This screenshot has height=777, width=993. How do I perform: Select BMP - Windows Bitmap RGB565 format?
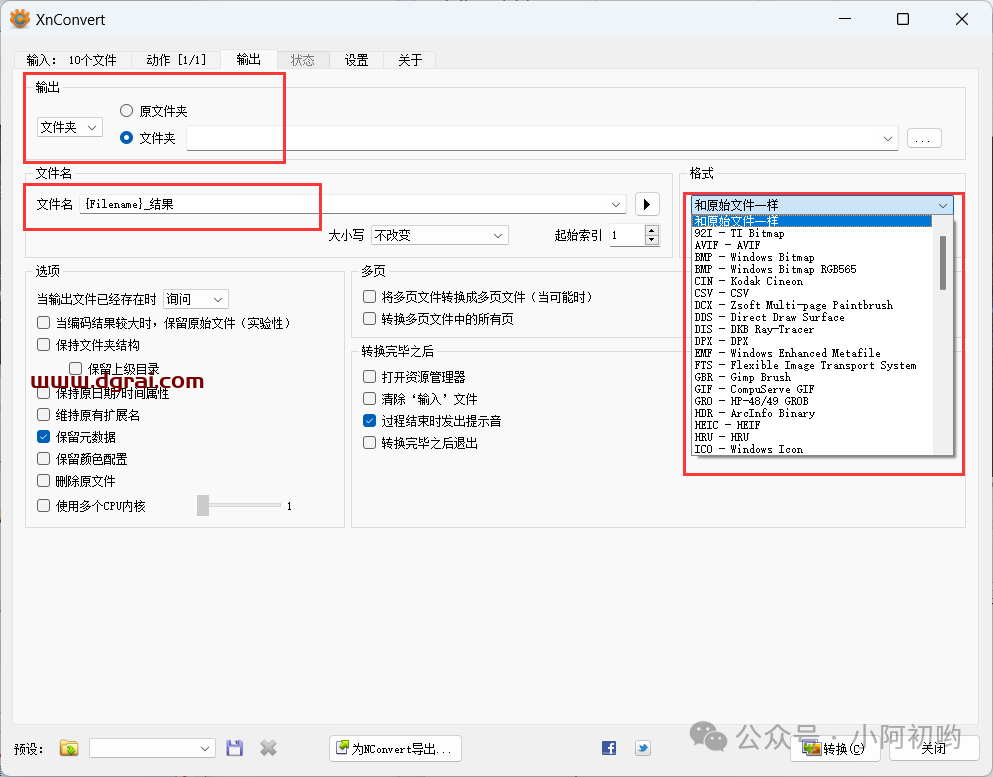point(812,269)
